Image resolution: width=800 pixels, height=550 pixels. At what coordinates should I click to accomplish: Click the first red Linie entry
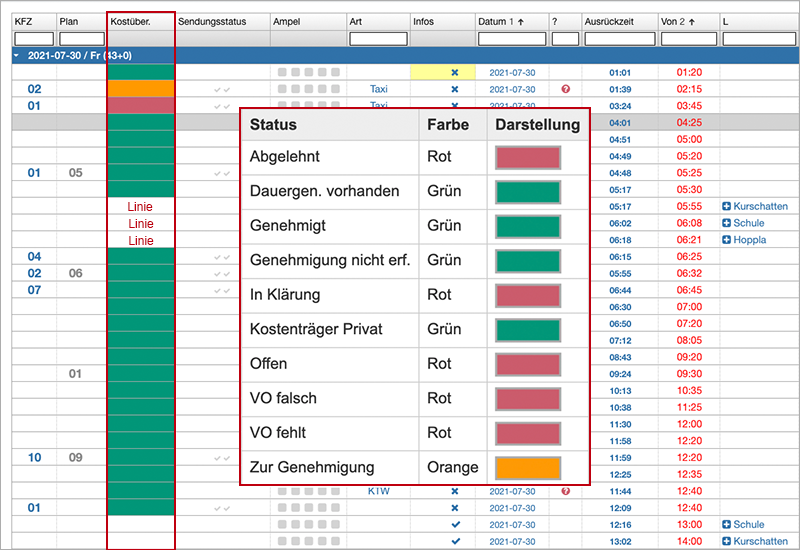[x=140, y=207]
